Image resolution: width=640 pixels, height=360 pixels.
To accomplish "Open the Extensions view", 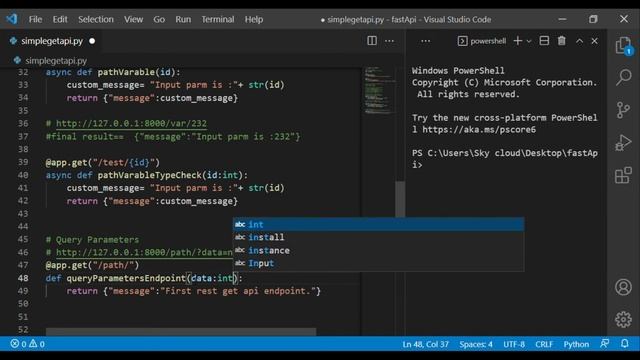I will click(x=623, y=176).
